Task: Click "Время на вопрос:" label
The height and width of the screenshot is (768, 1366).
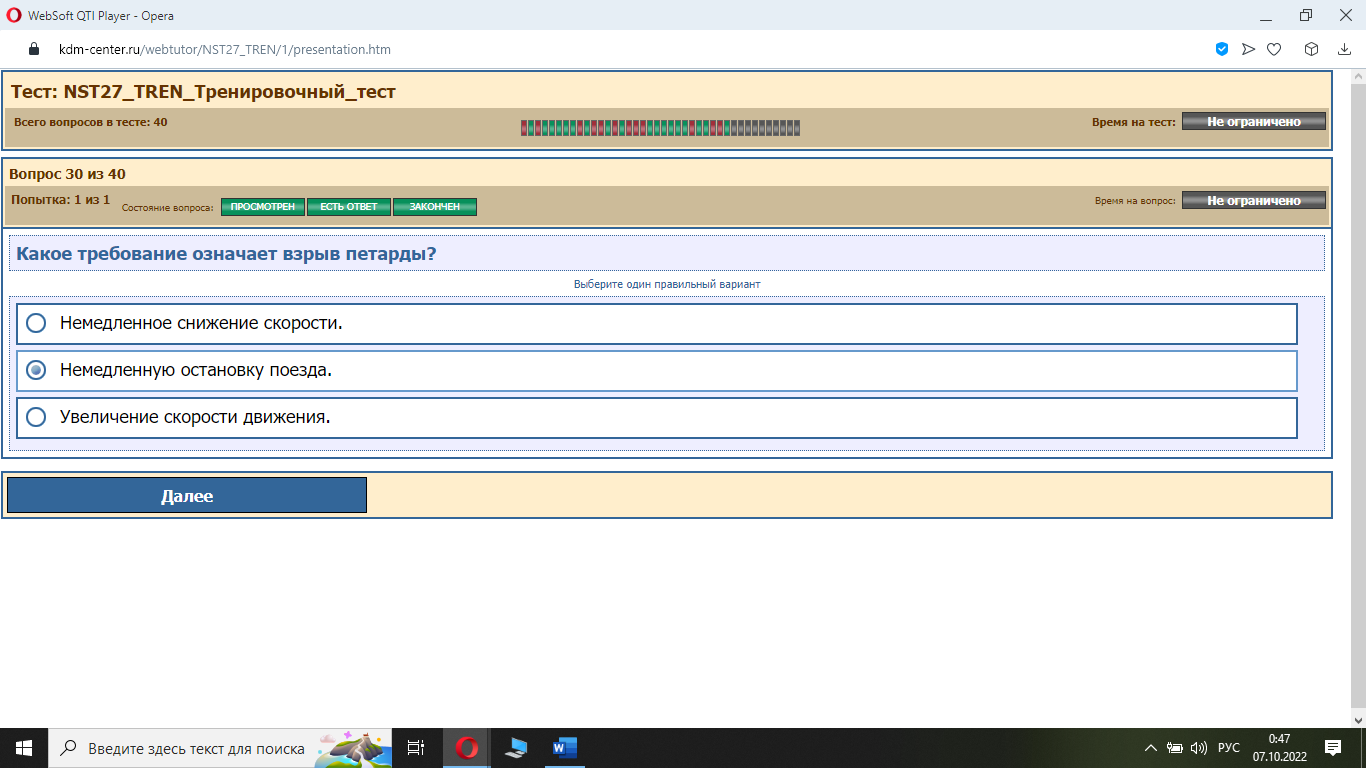Action: (x=1136, y=201)
